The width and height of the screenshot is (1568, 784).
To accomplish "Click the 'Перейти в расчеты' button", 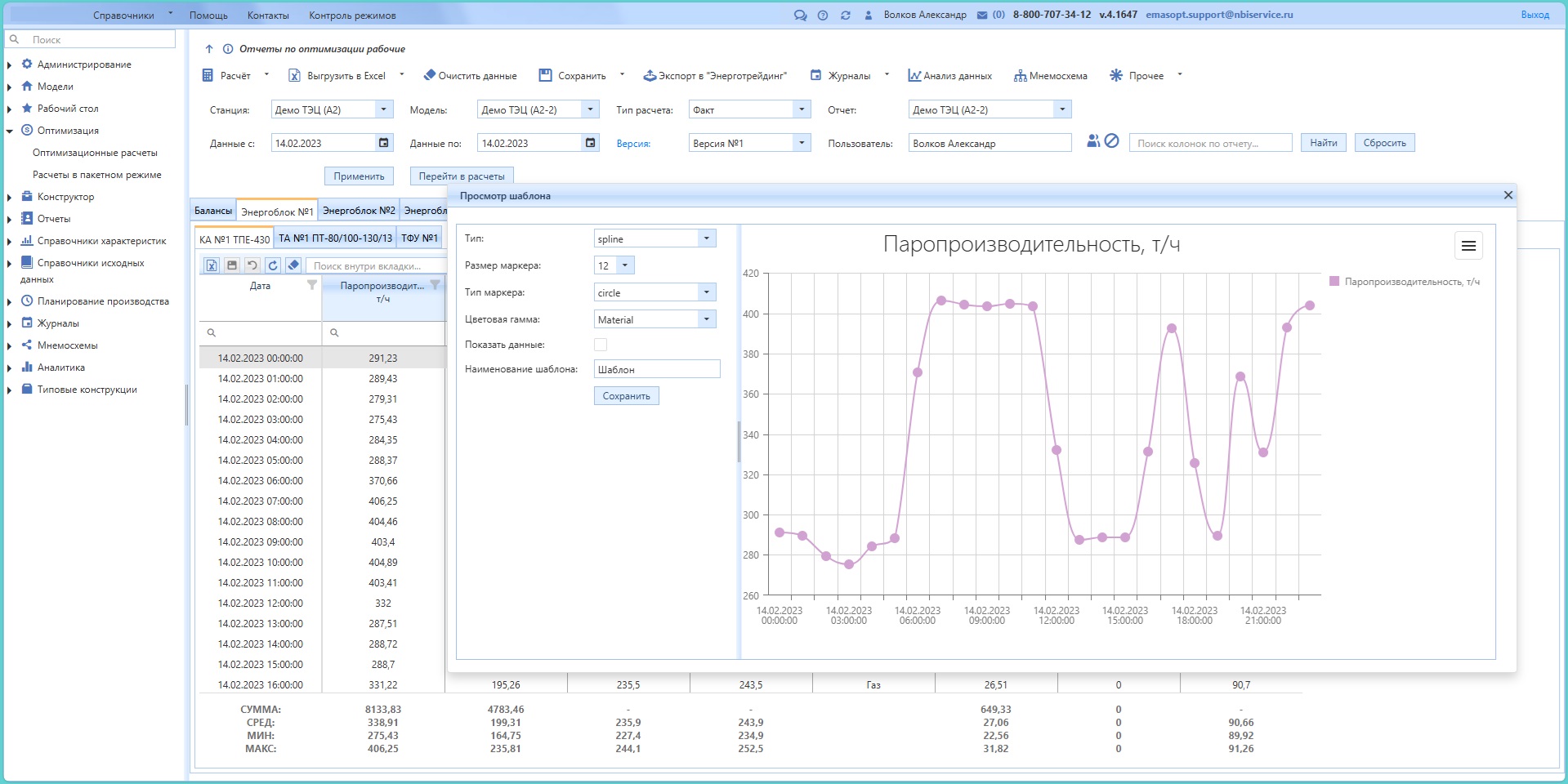I will tap(461, 176).
